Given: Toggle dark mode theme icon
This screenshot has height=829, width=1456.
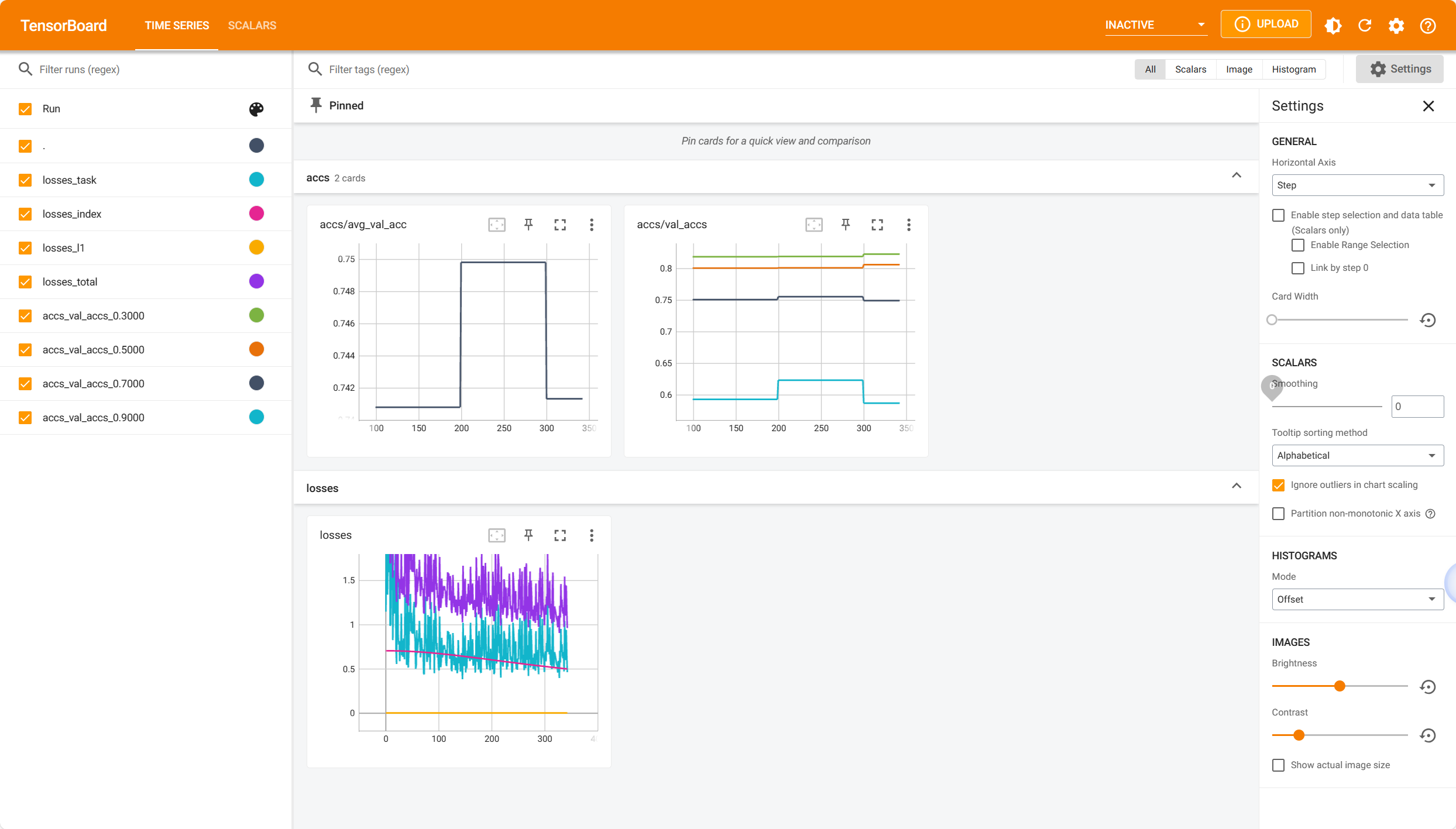Looking at the screenshot, I should point(1333,25).
